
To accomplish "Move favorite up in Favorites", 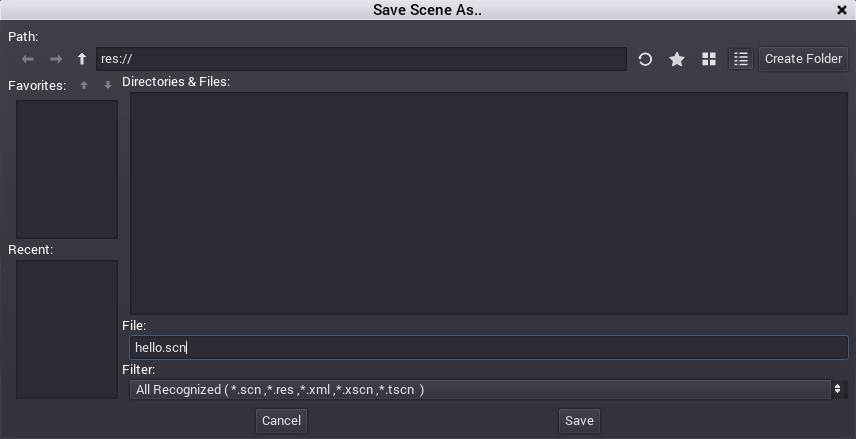I will pyautogui.click(x=85, y=85).
